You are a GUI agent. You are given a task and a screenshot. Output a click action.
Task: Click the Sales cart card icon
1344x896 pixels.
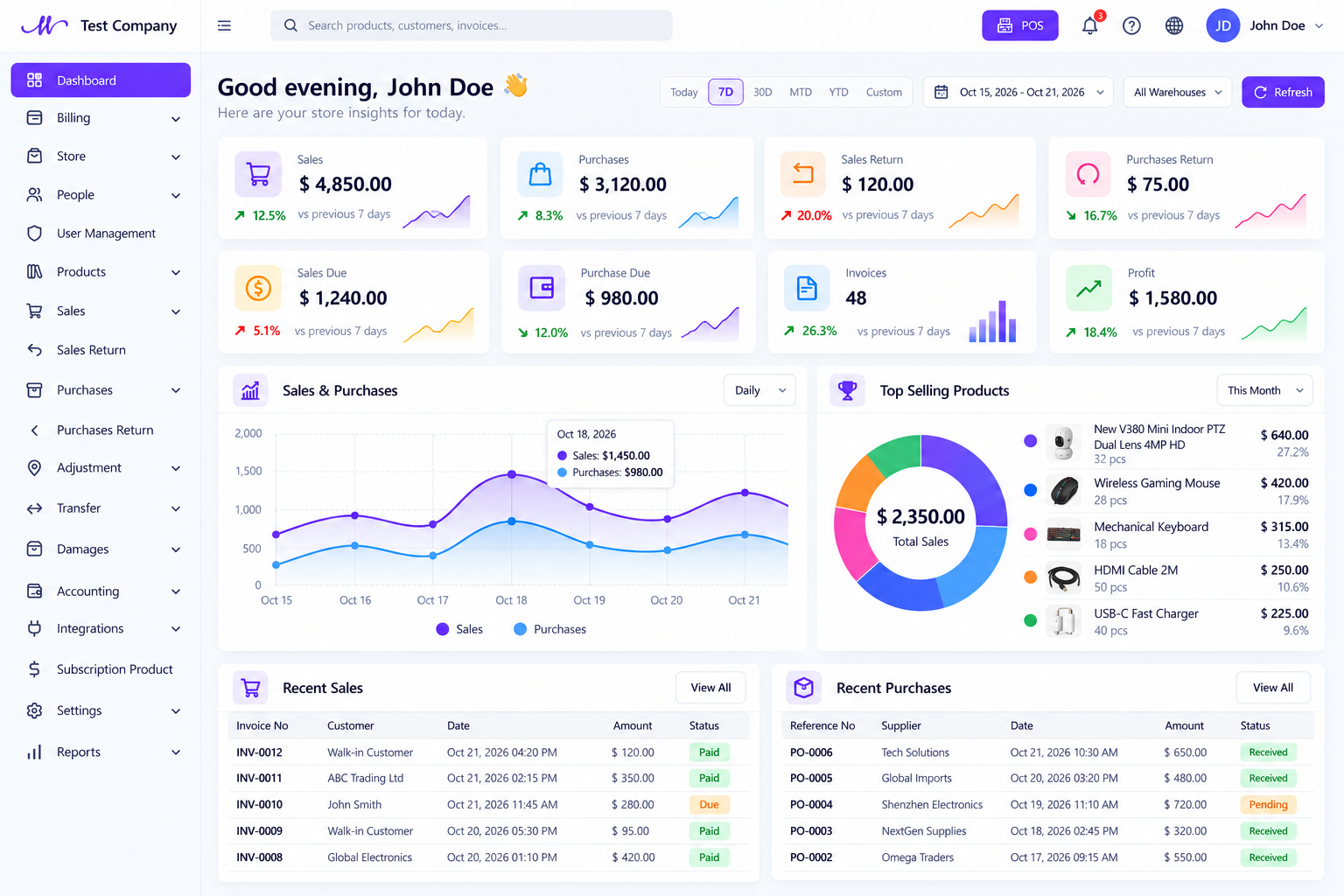(258, 174)
